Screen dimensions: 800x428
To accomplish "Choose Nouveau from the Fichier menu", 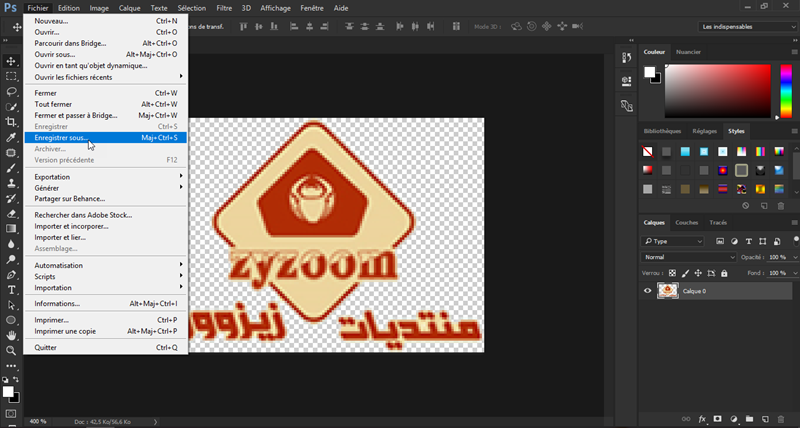I will click(106, 21).
